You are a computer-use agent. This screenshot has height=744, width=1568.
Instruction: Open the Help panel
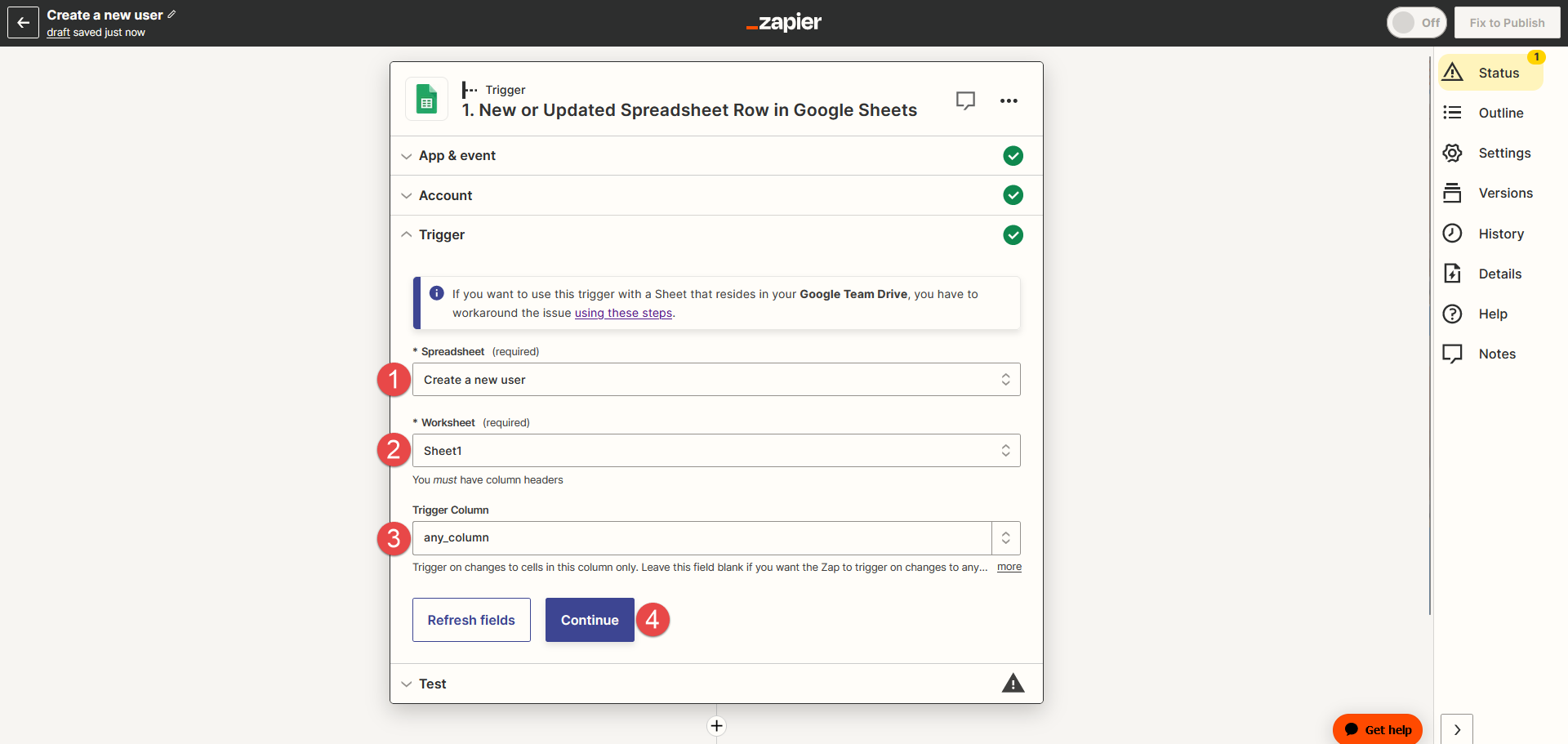(1490, 314)
